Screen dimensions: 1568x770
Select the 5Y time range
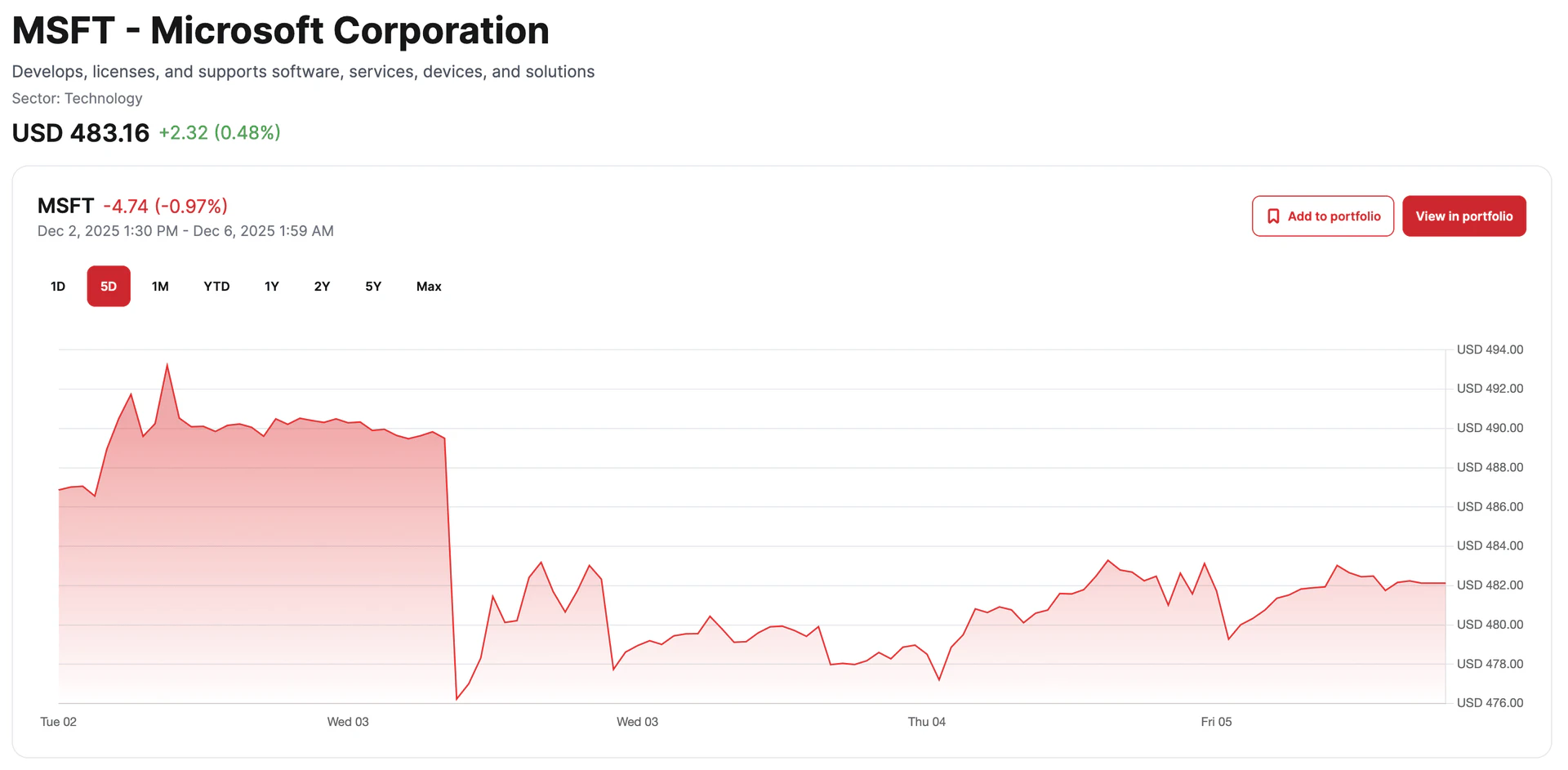[x=372, y=286]
